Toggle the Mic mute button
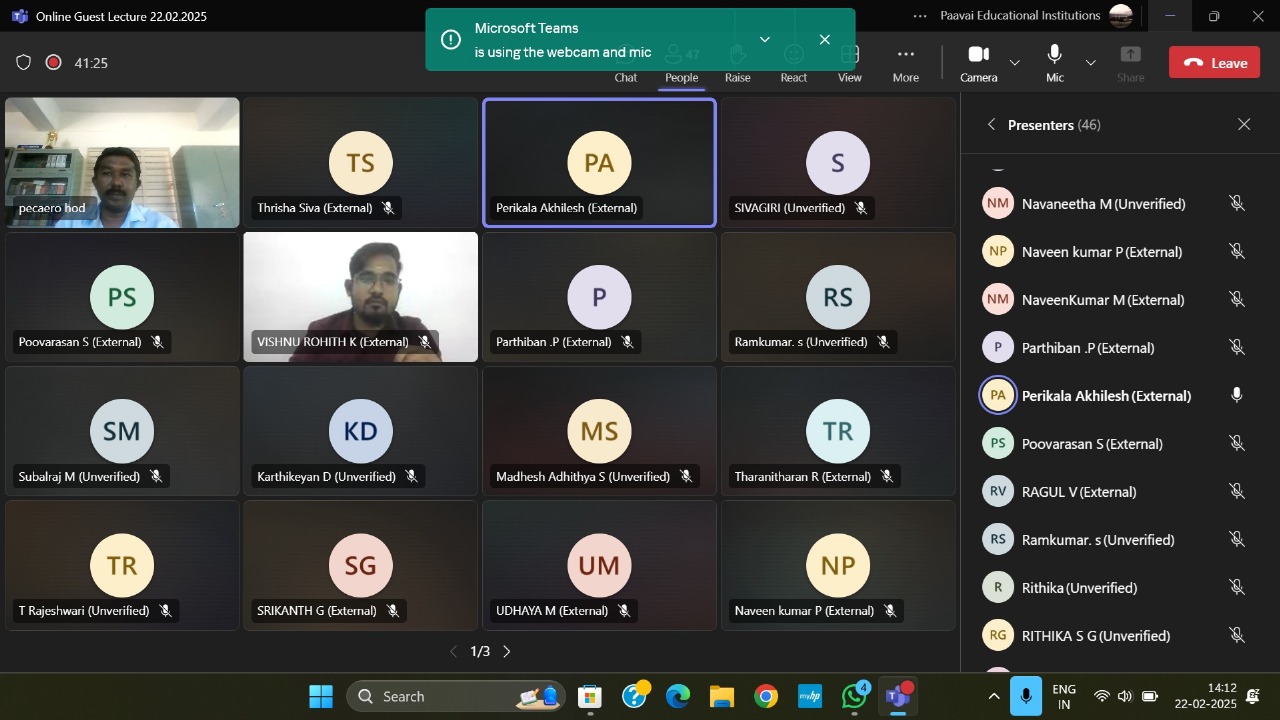This screenshot has width=1280, height=720. pos(1054,62)
